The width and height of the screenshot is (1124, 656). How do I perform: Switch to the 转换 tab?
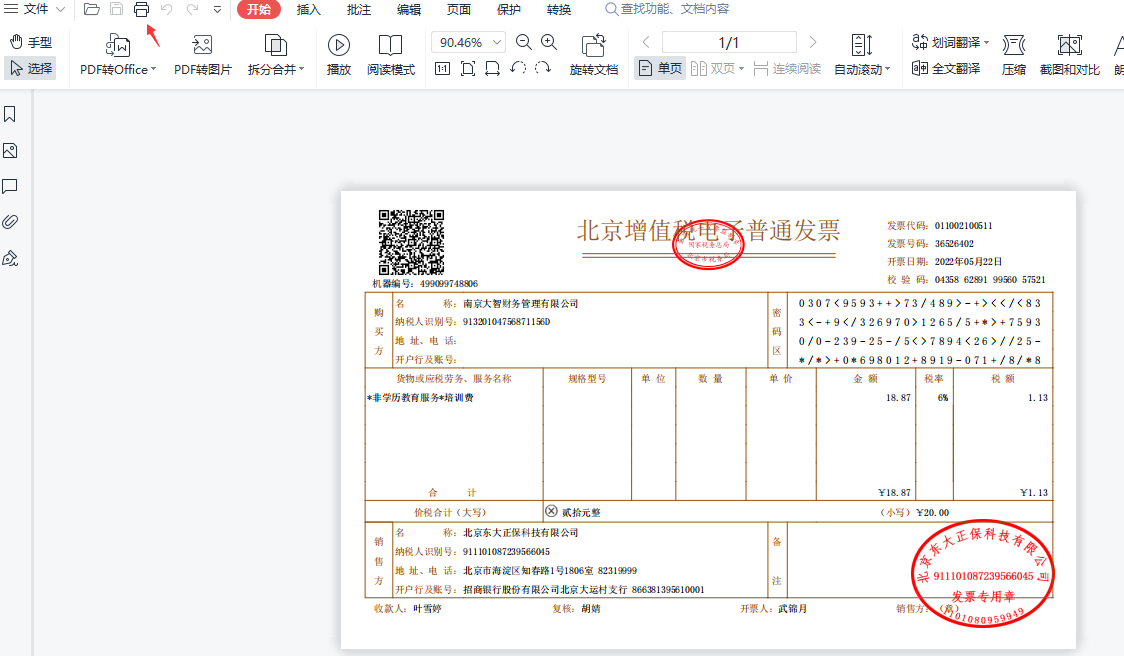click(x=559, y=9)
